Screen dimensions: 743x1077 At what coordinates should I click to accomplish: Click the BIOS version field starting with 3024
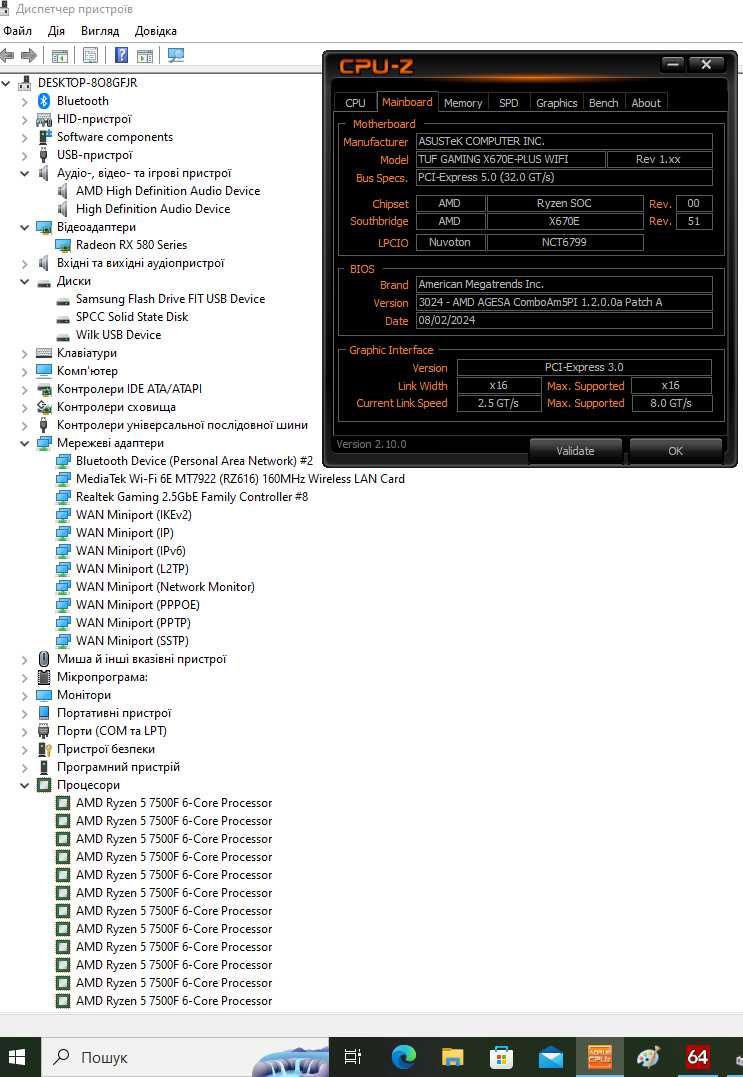tap(564, 302)
